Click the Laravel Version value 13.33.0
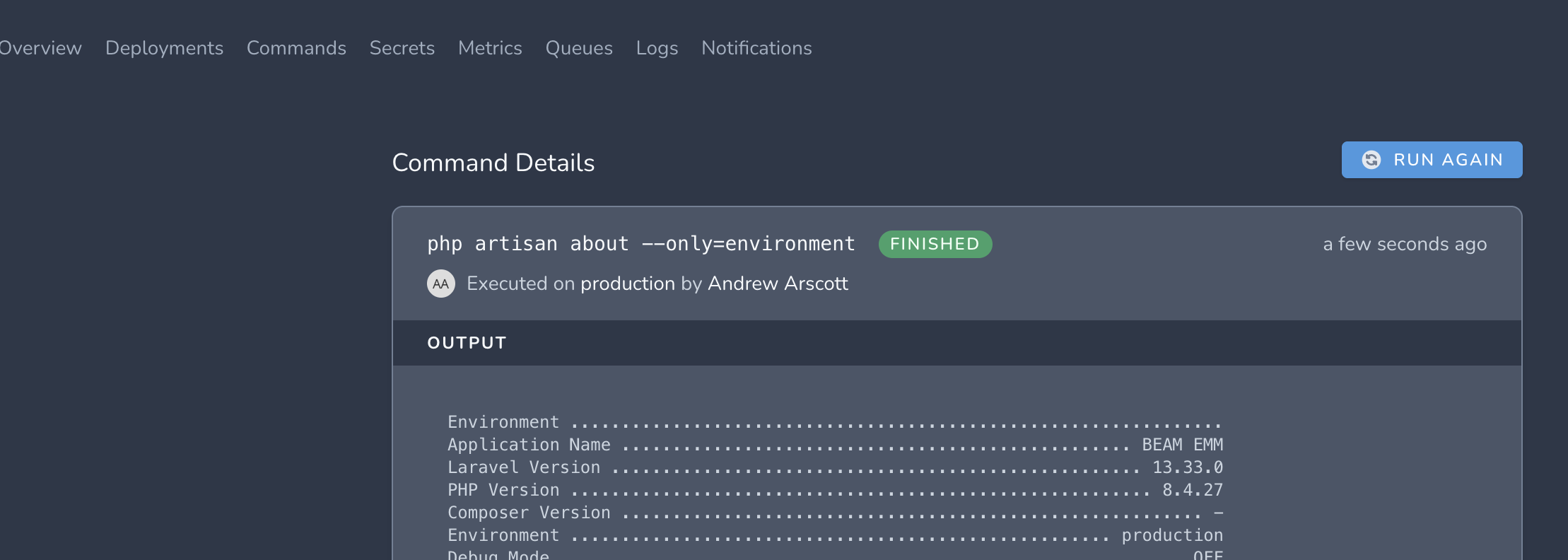This screenshot has height=560, width=1568. tap(1188, 467)
